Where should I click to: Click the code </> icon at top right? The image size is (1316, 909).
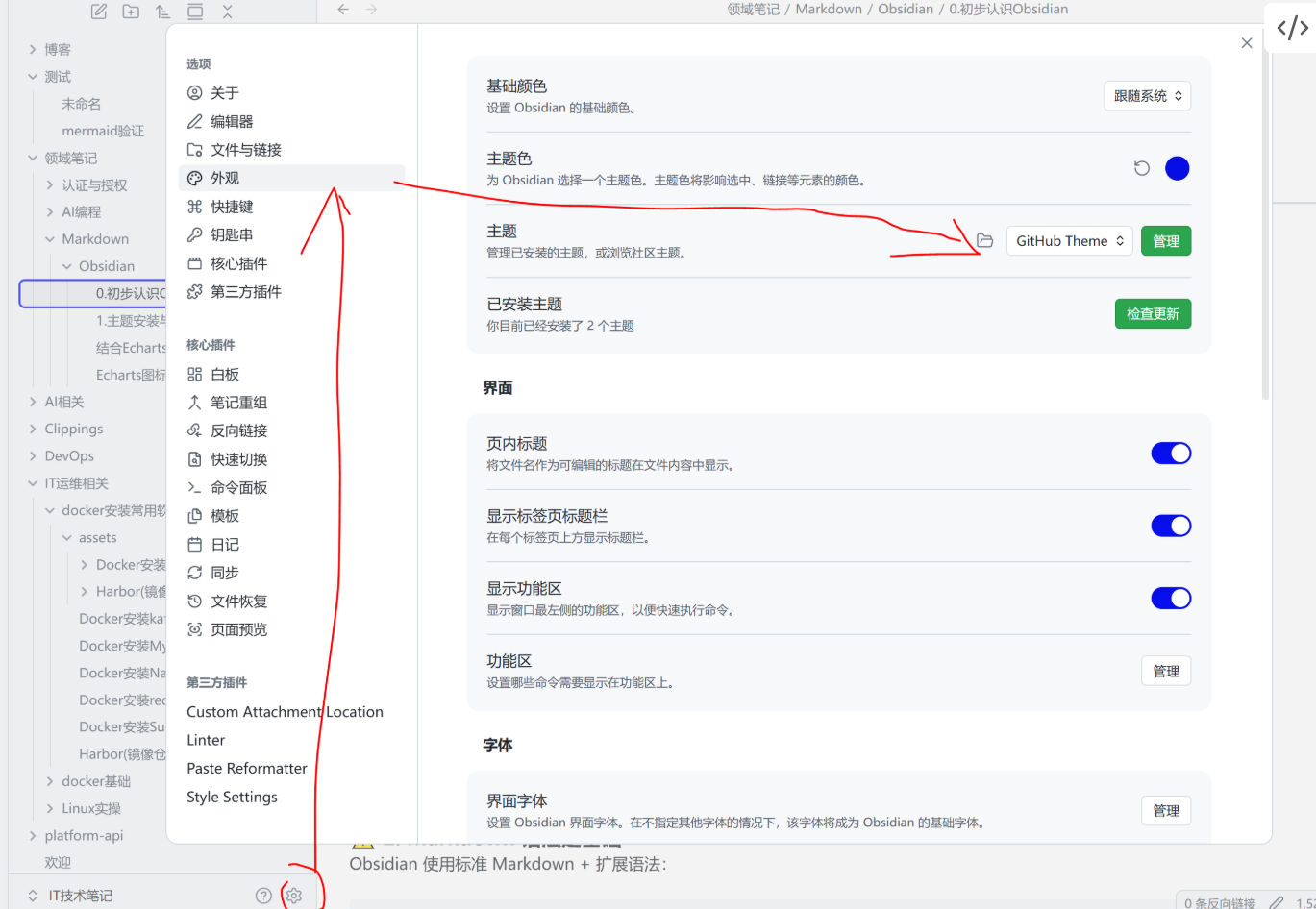click(1292, 28)
